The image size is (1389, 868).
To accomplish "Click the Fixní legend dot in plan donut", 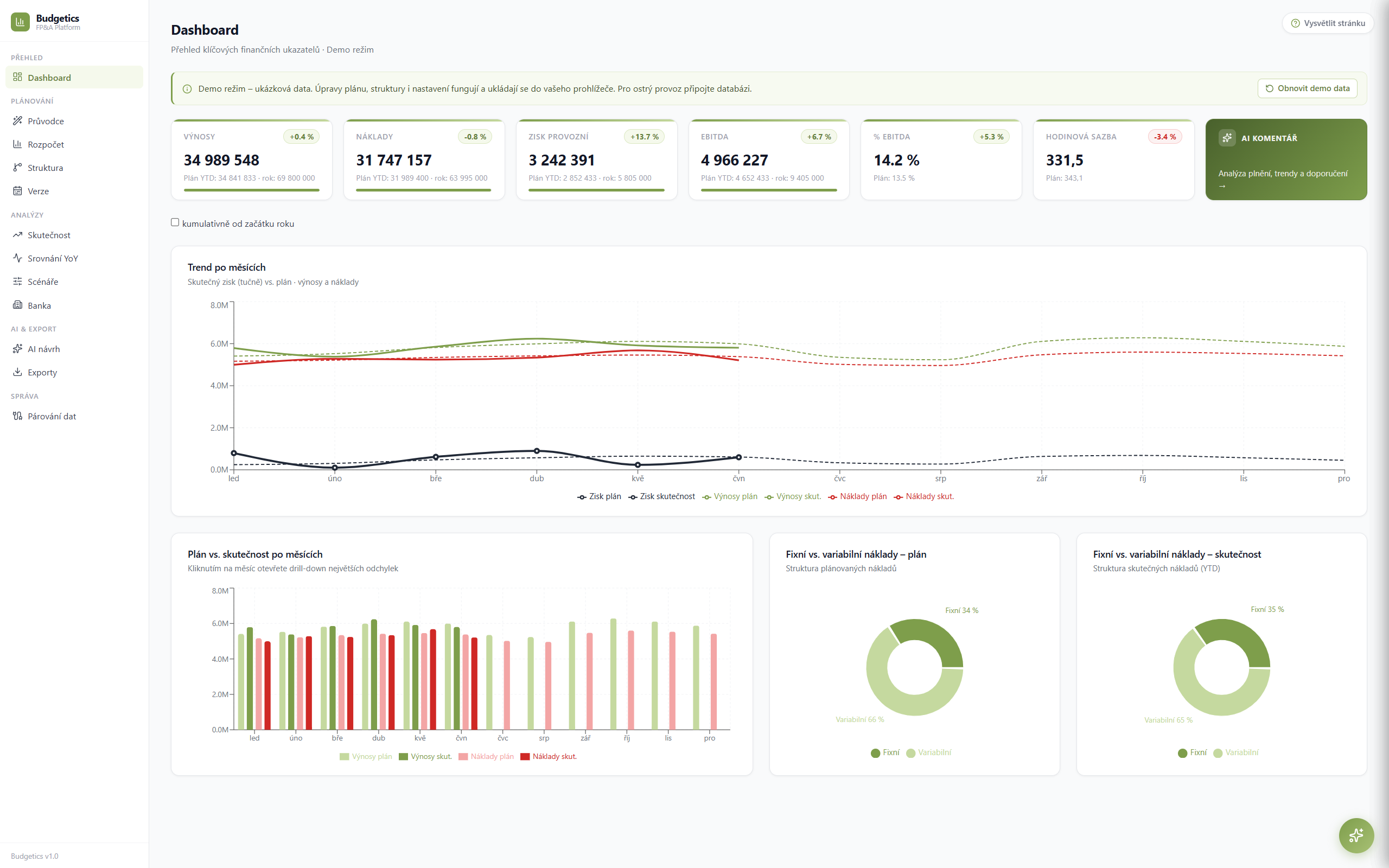I will [x=875, y=753].
